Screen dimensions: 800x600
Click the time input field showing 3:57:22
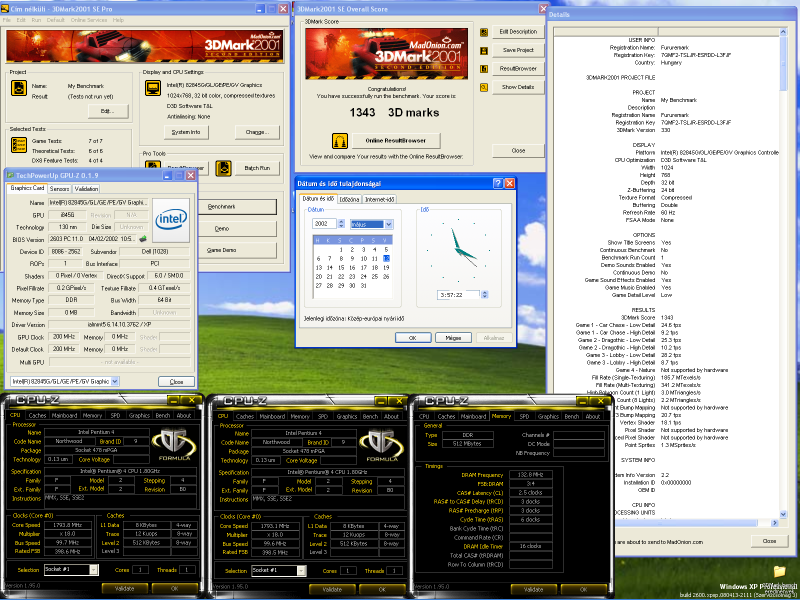click(x=458, y=295)
